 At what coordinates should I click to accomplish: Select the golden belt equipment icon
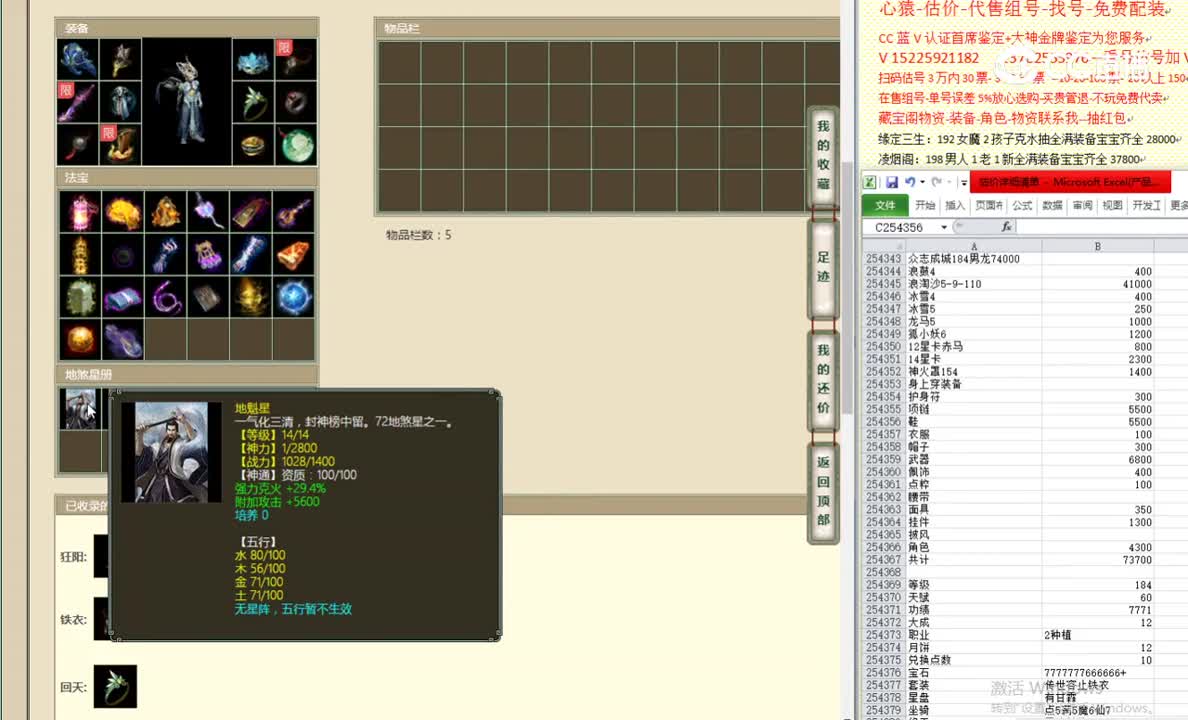[253, 144]
